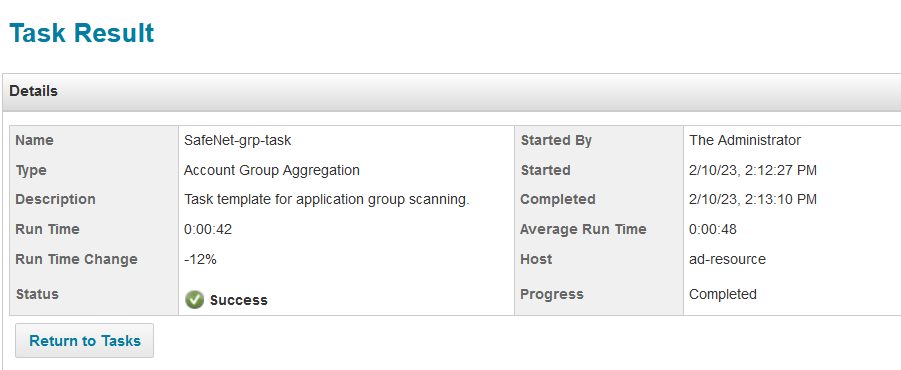The image size is (901, 370).
Task: Click the -12% Run Time Change value
Action: pyautogui.click(x=201, y=259)
